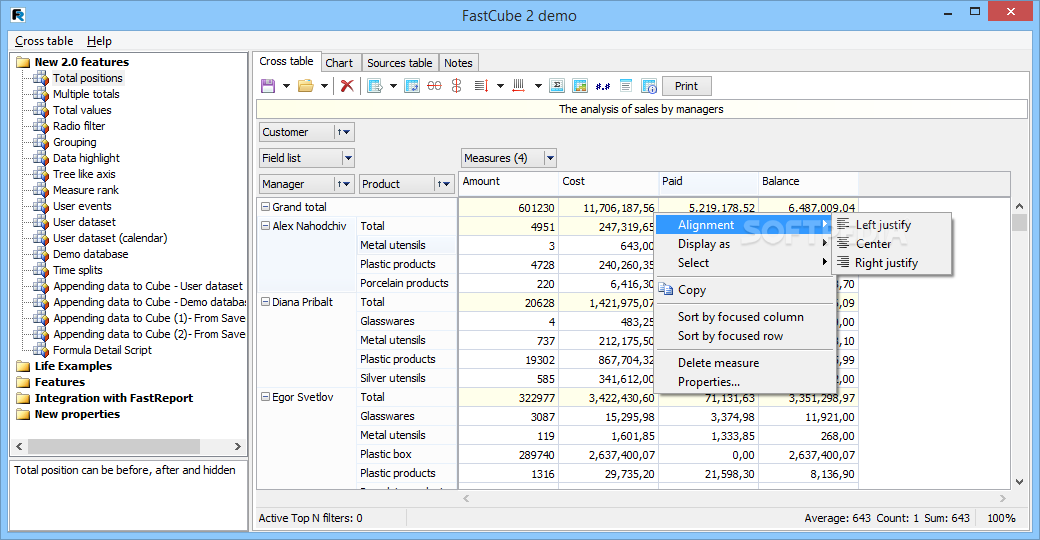Screen dimensions: 1040x540
Task: Click the field list icon in toolbar
Action: (x=625, y=86)
